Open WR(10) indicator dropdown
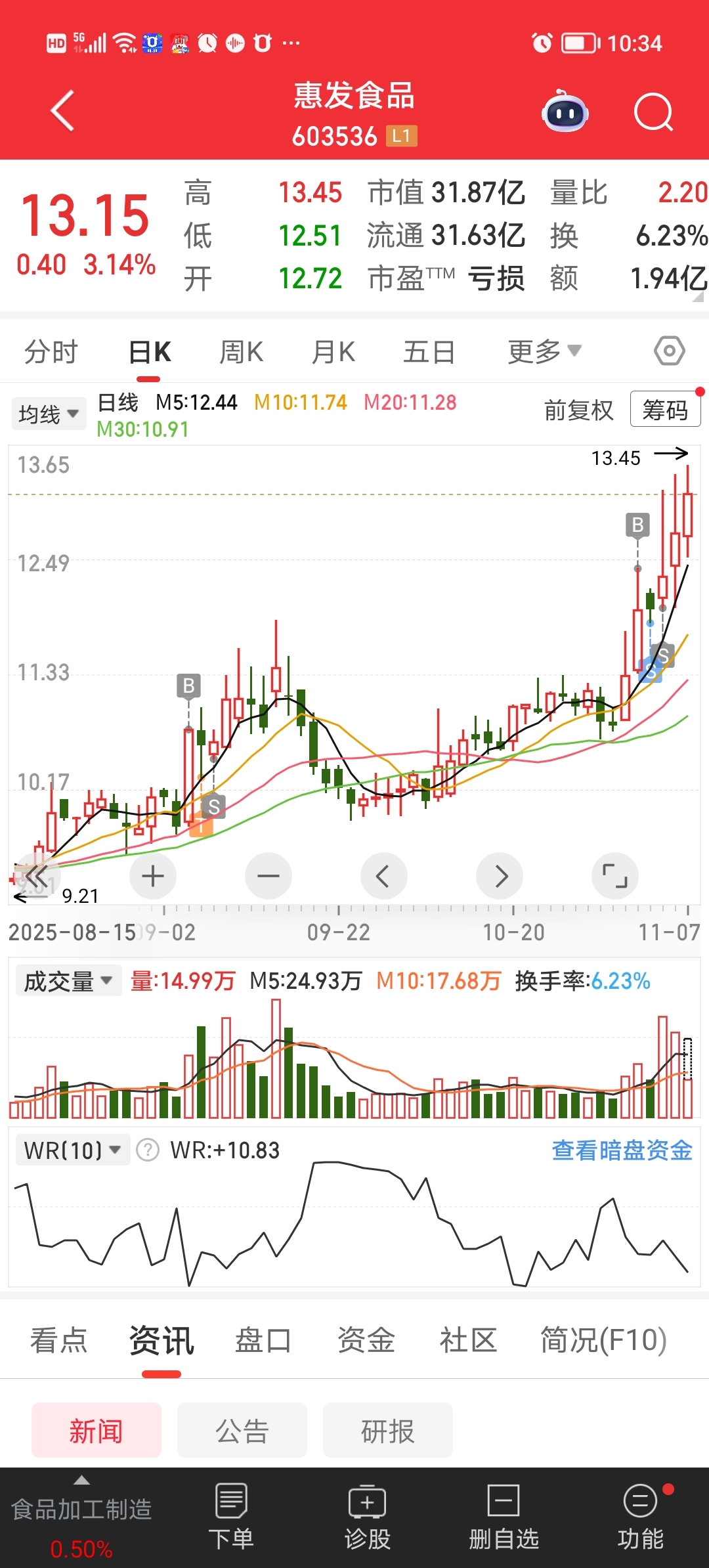 click(x=72, y=1150)
